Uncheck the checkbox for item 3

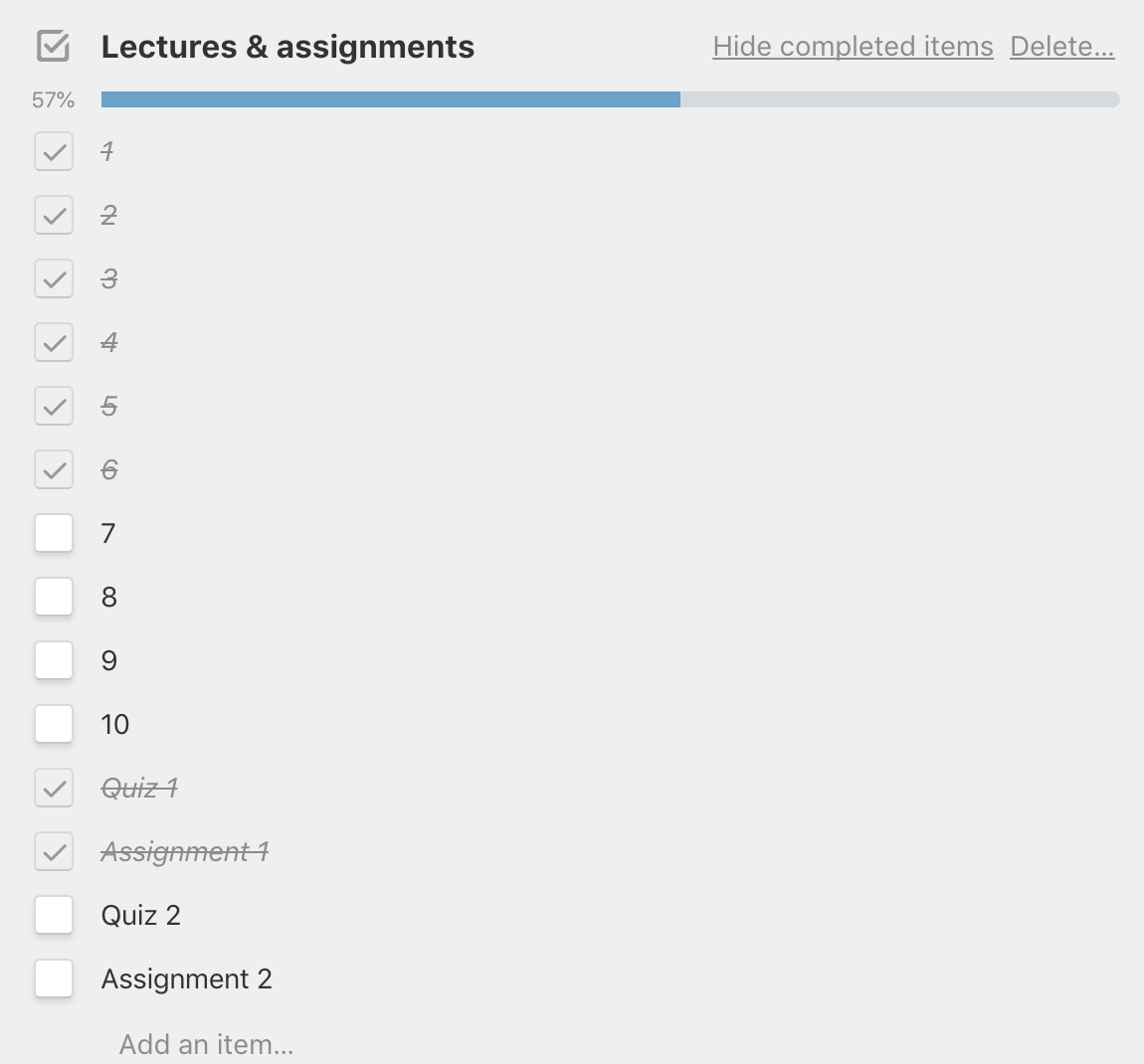coord(54,279)
